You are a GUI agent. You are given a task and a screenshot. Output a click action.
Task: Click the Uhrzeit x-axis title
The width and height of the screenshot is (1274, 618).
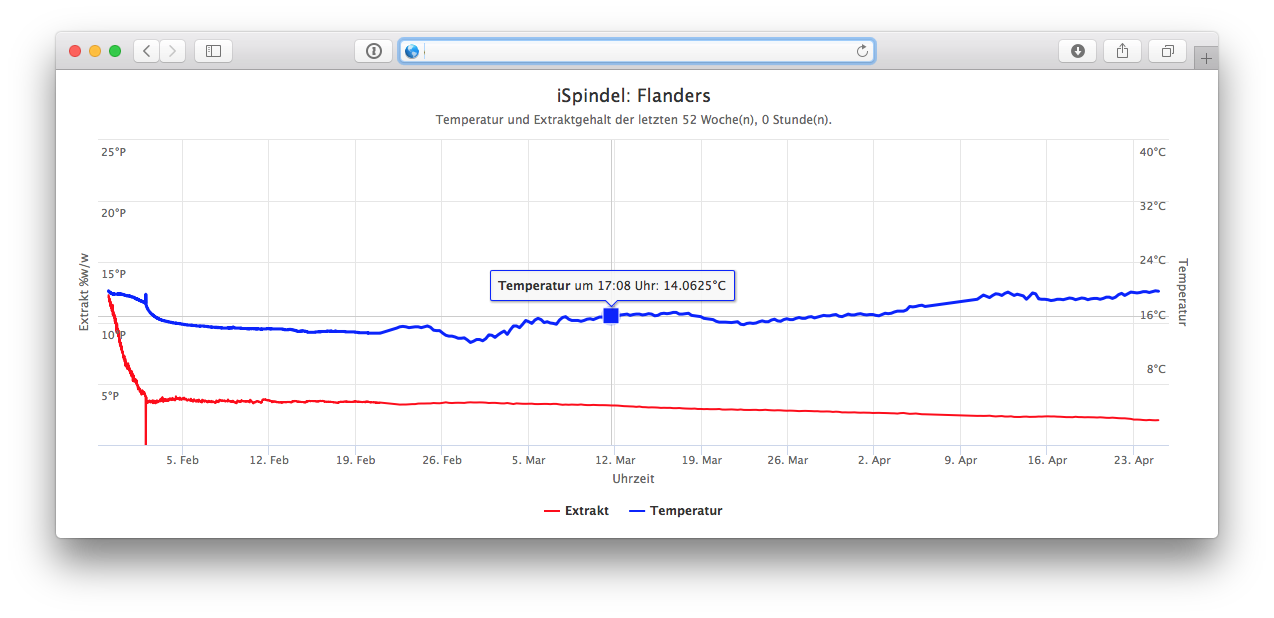pyautogui.click(x=633, y=479)
